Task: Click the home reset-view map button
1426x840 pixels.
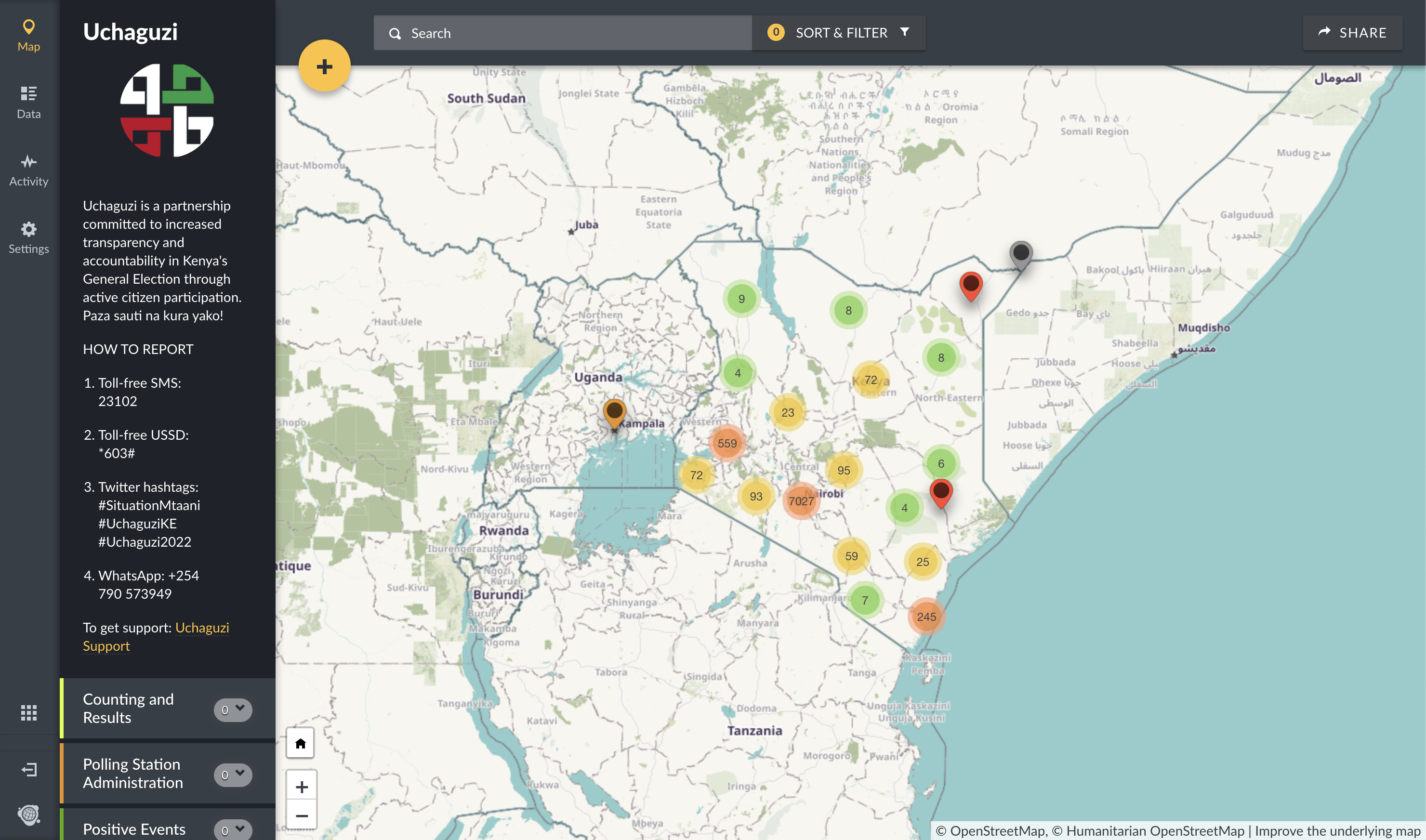Action: pos(300,743)
